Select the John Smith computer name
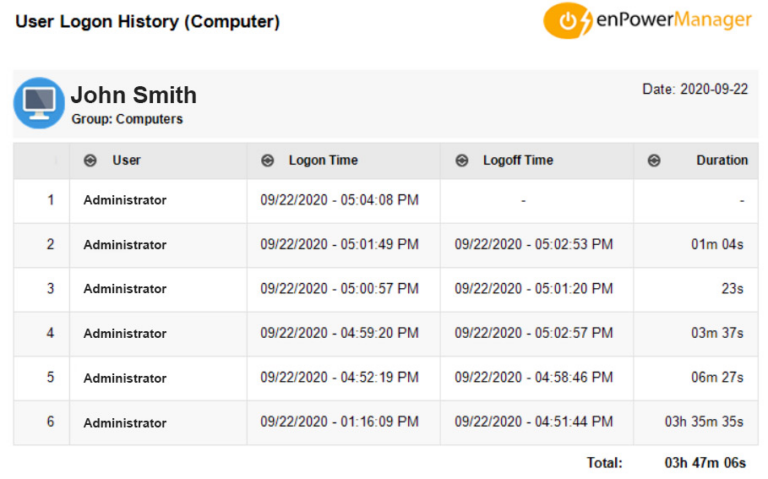The image size is (768, 479). click(x=134, y=95)
